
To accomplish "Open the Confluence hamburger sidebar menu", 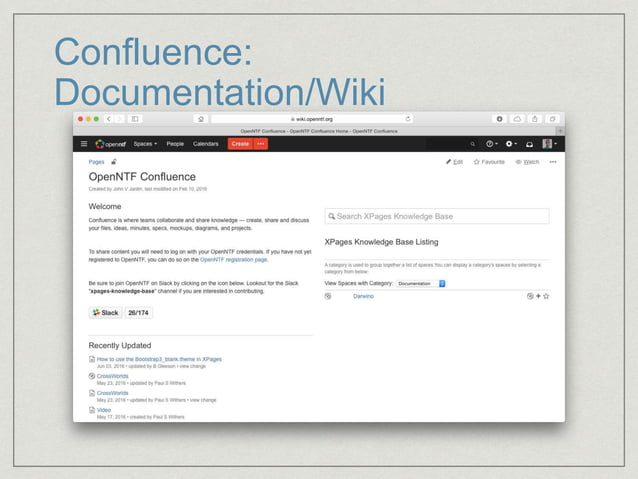I will (x=84, y=144).
